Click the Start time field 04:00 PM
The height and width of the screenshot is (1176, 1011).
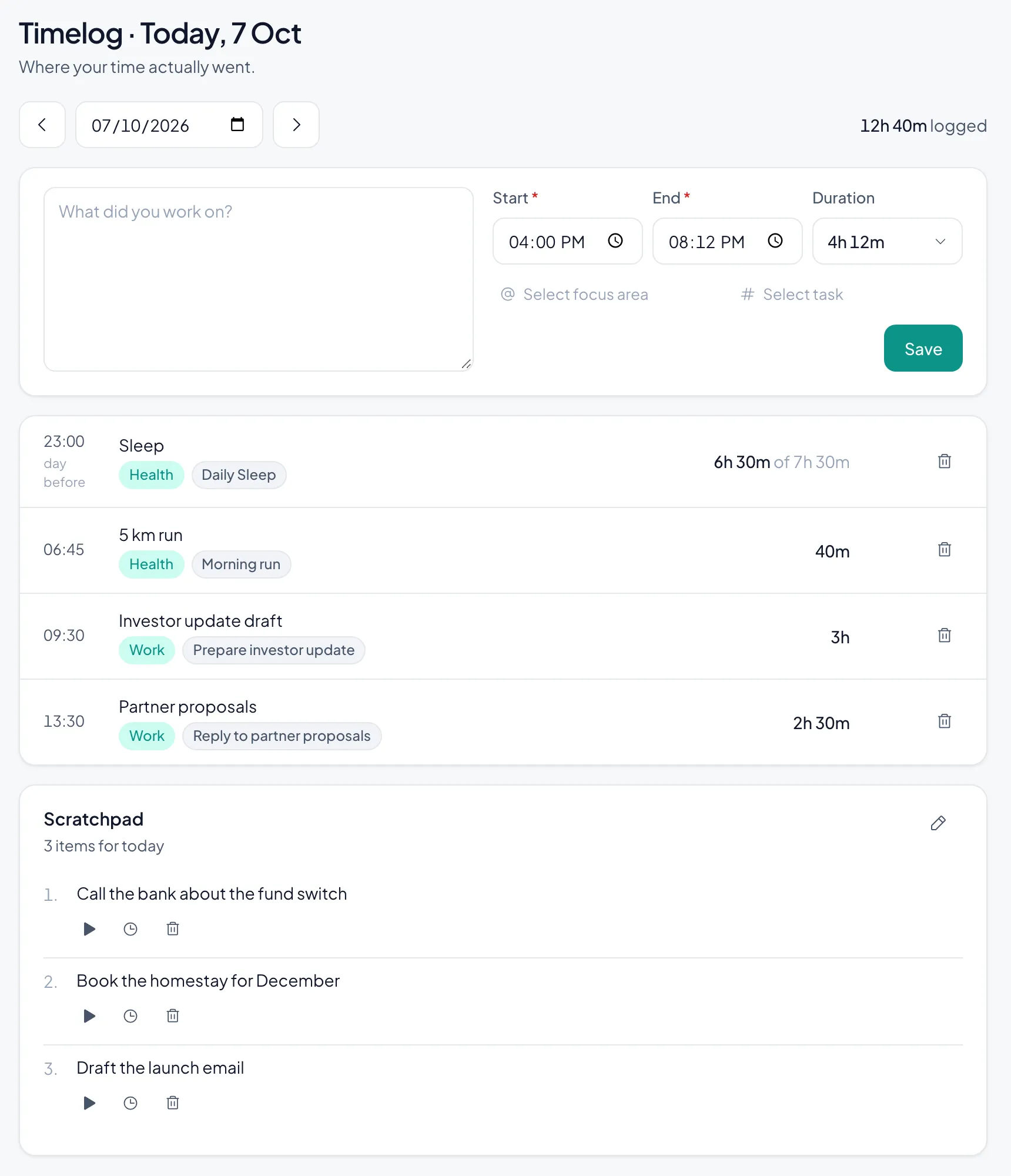tap(568, 241)
